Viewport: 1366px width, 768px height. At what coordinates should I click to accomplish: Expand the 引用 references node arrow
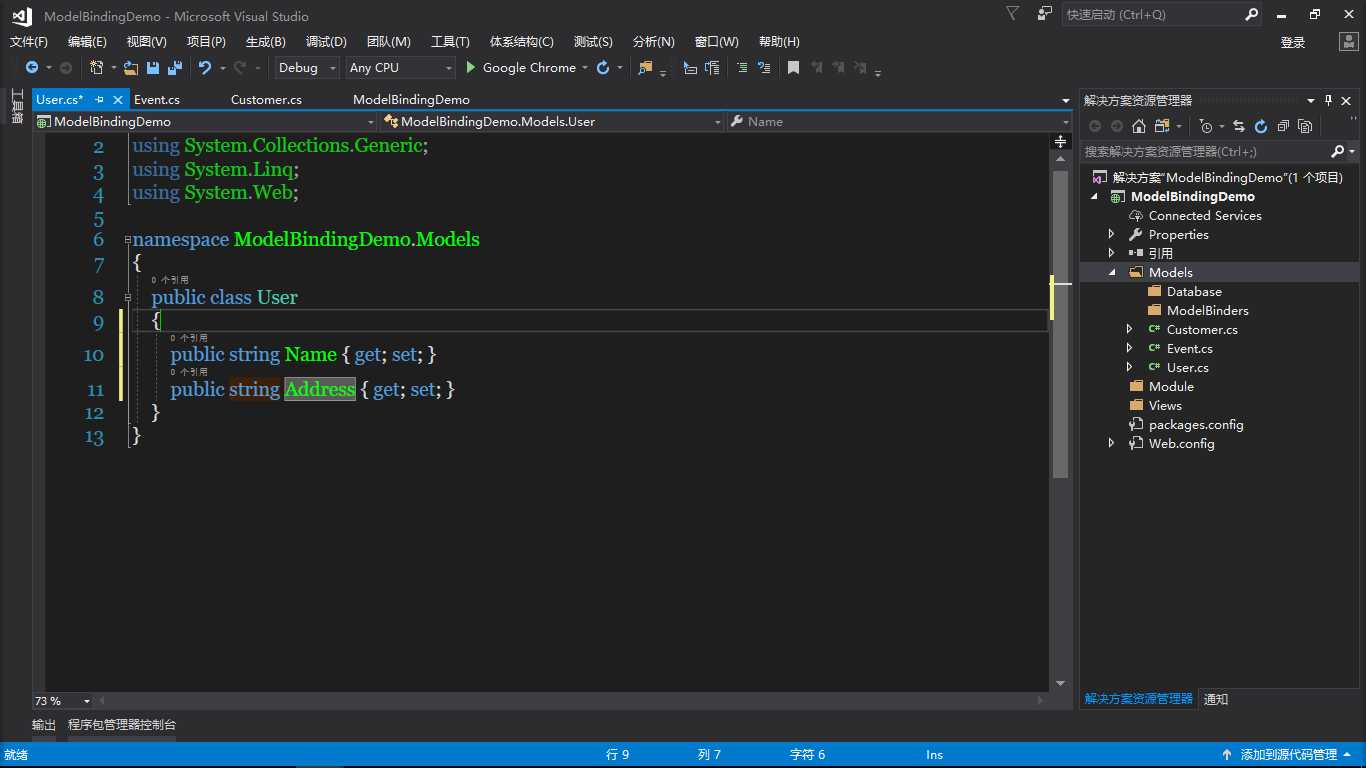pos(1112,254)
